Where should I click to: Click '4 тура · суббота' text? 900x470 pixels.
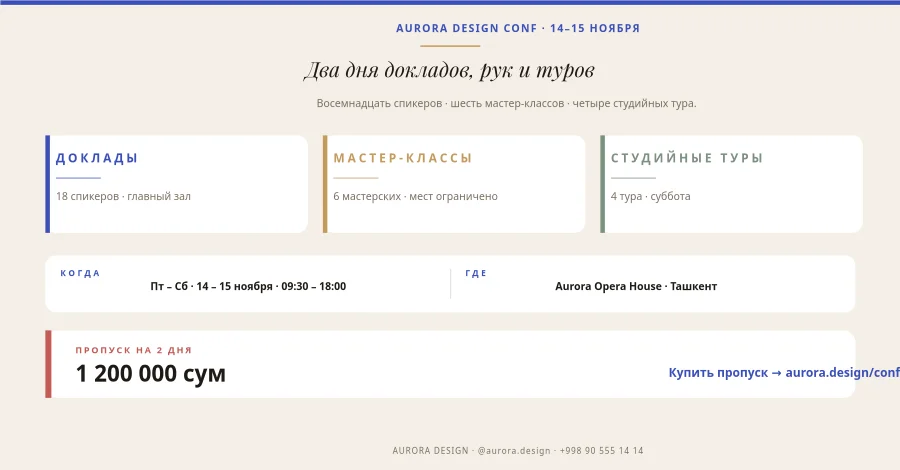click(x=650, y=196)
